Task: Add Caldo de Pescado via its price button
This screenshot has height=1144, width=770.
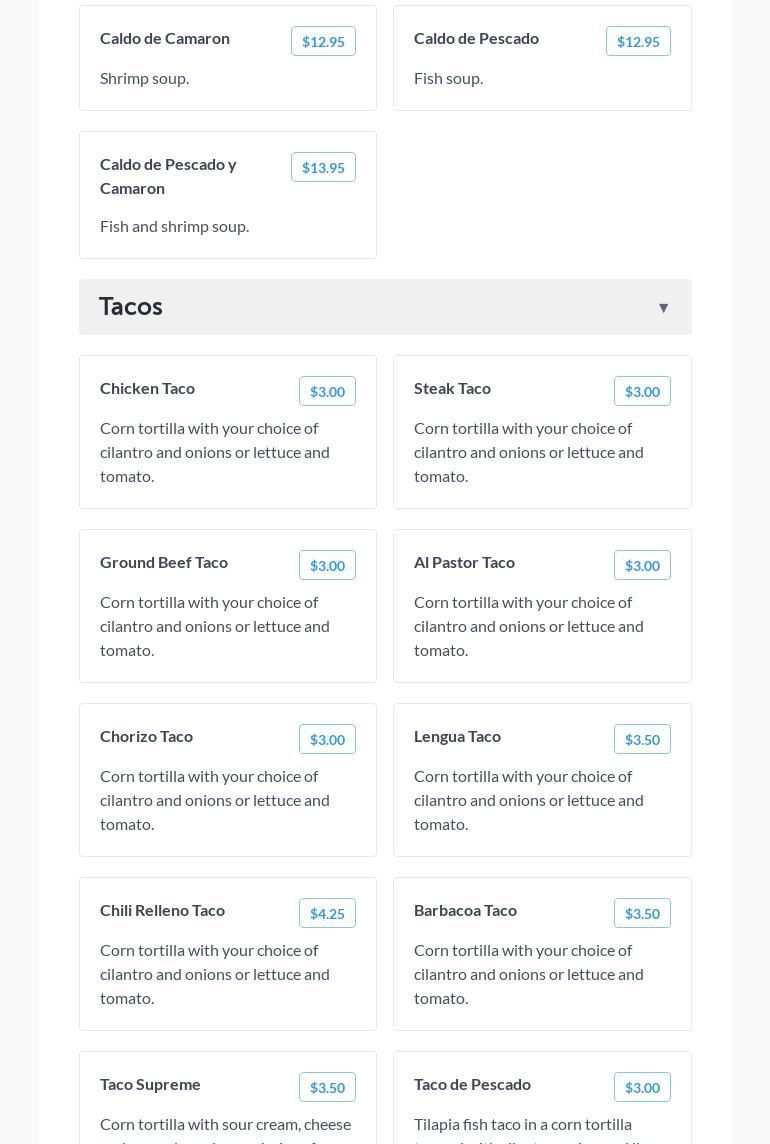Action: [638, 41]
